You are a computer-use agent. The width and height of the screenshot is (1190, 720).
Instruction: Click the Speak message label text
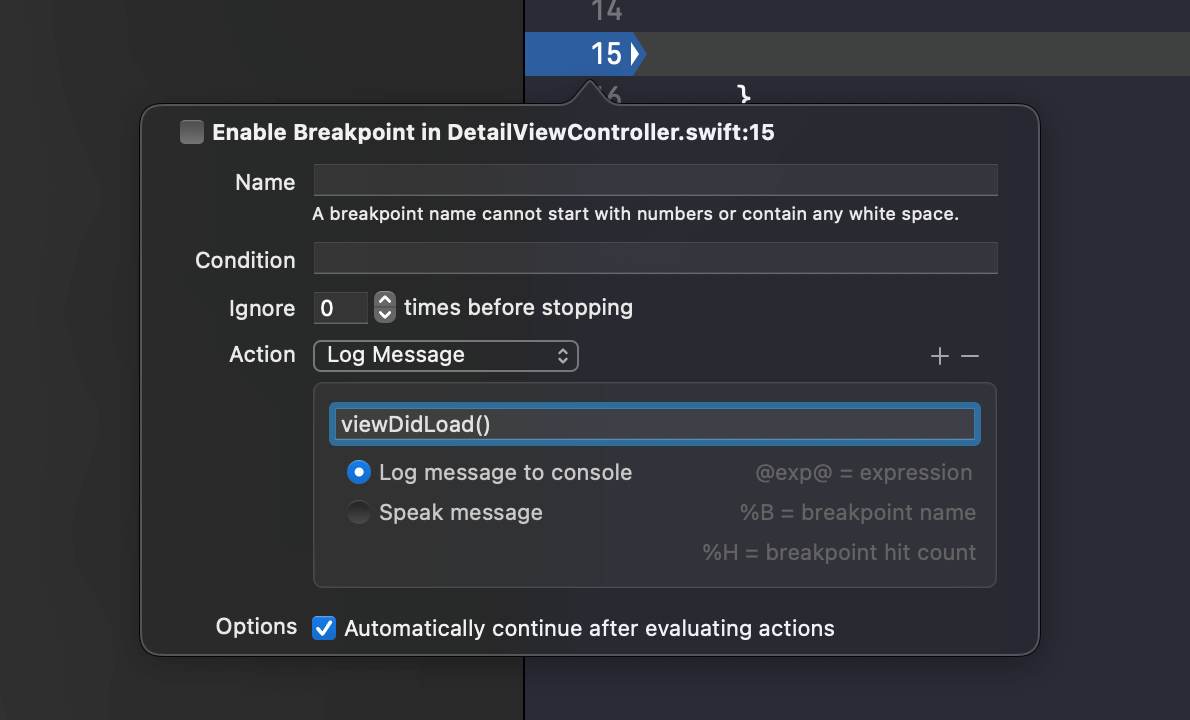point(461,513)
